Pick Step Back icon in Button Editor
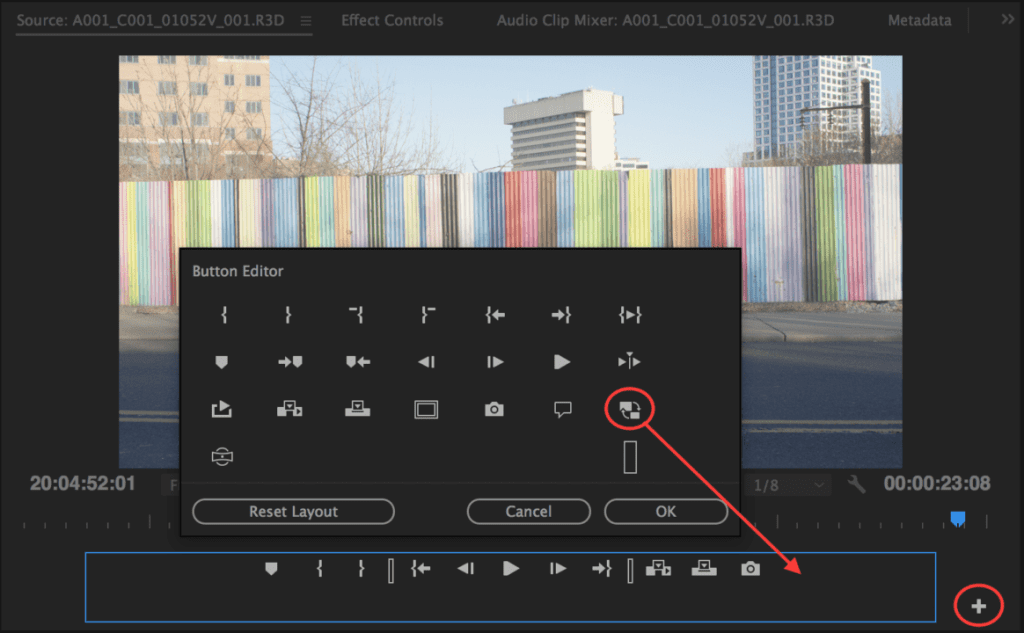Viewport: 1024px width, 633px height. pyautogui.click(x=426, y=362)
